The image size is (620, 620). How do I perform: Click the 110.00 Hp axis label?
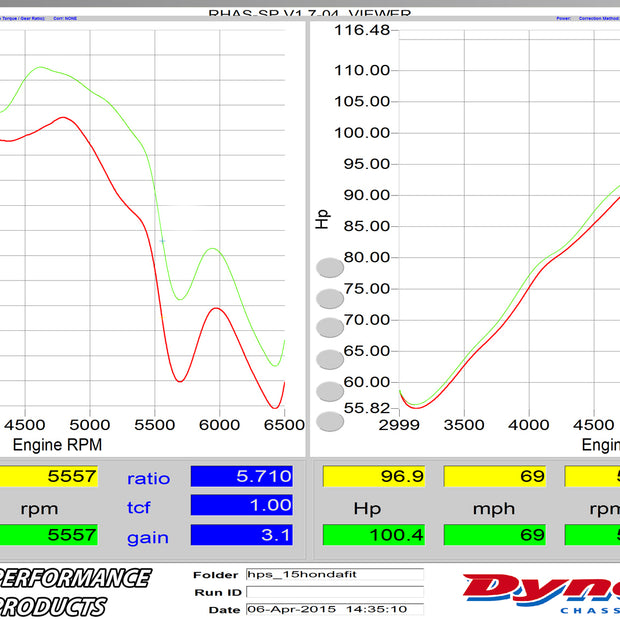pyautogui.click(x=362, y=71)
